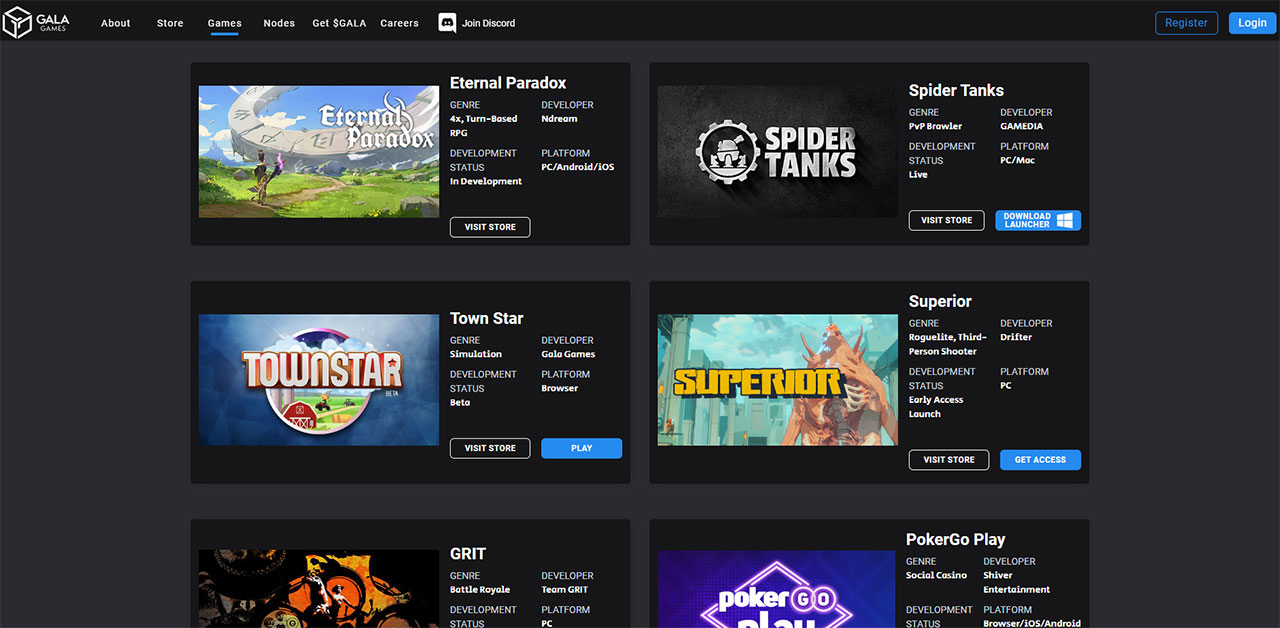Open the PokerGo Play thumbnail image

coord(776,589)
